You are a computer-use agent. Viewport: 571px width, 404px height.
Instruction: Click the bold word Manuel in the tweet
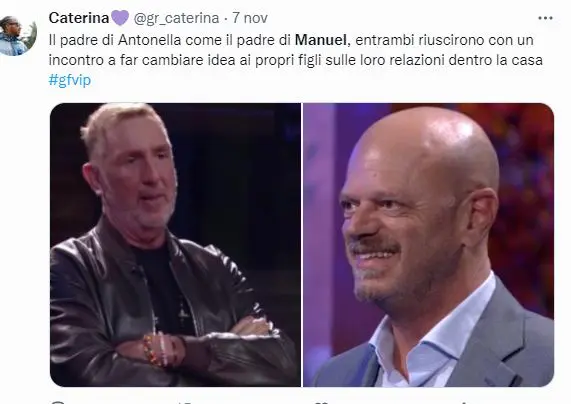pyautogui.click(x=321, y=40)
